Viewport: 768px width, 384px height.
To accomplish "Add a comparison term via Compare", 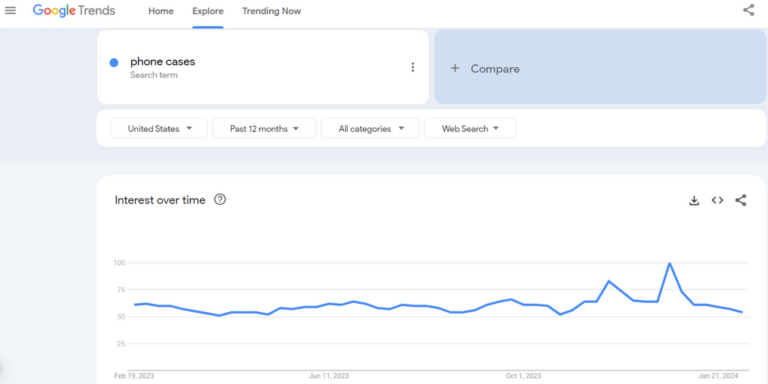I will (x=600, y=67).
